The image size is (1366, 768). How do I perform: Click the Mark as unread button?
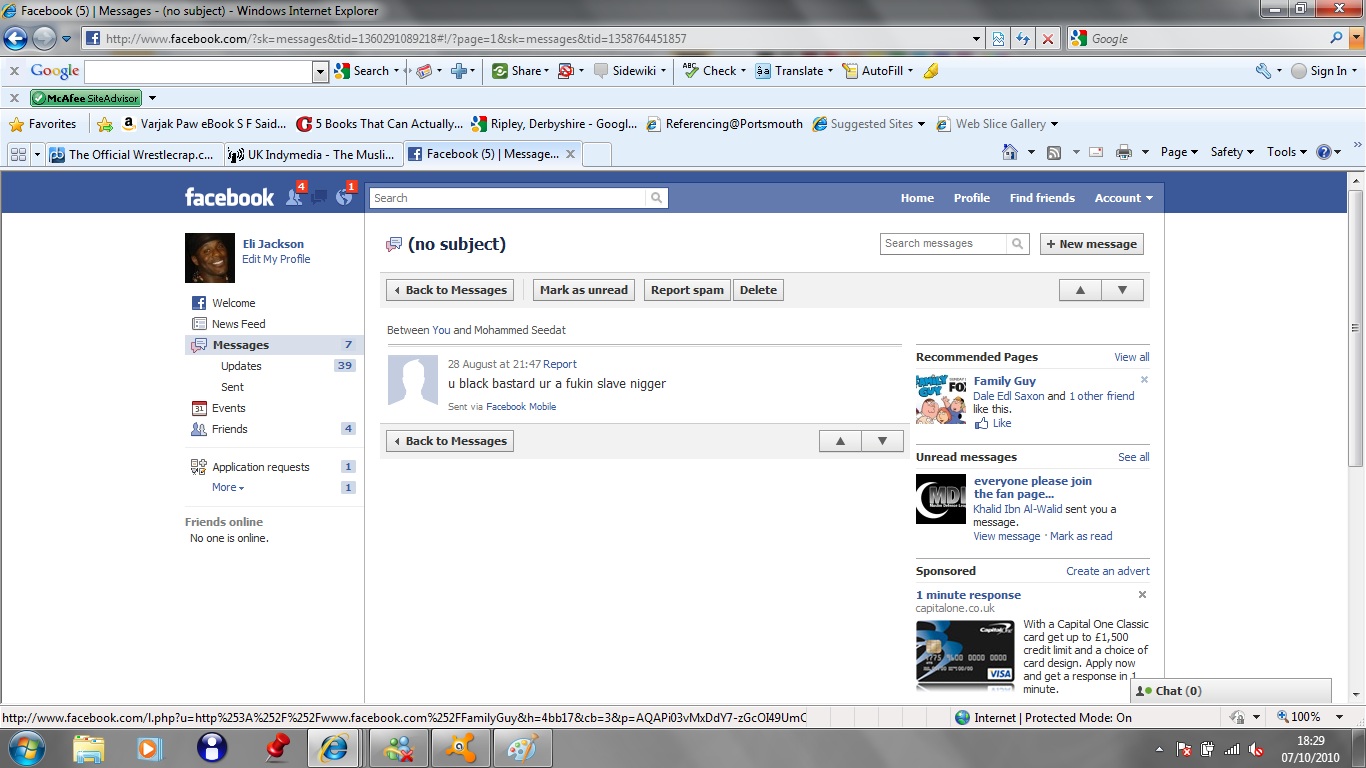(584, 290)
